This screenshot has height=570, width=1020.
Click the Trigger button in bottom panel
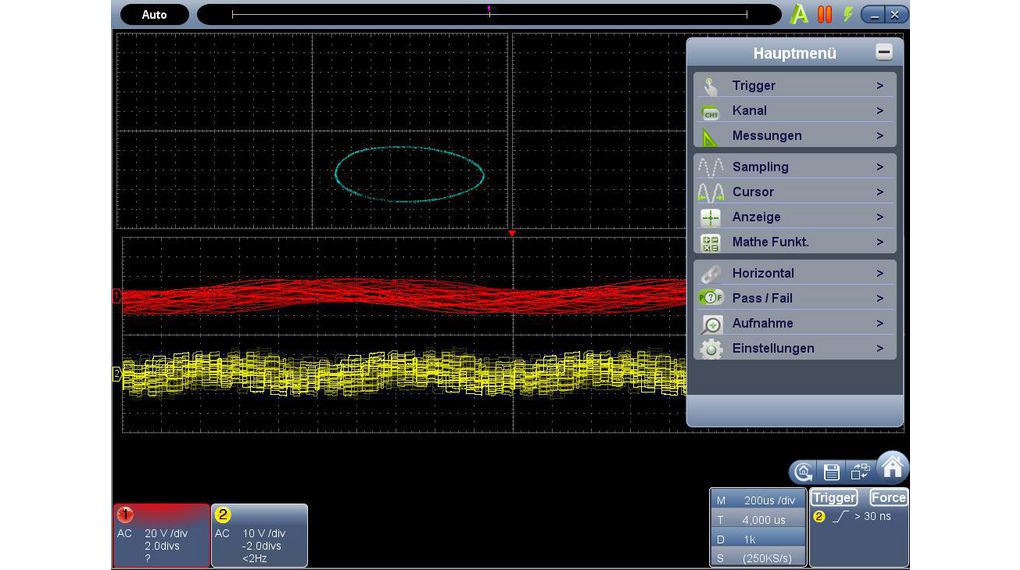(x=834, y=498)
